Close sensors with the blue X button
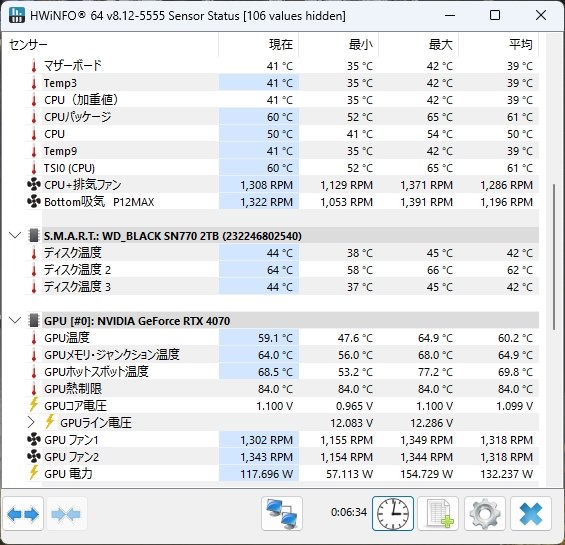 (531, 514)
